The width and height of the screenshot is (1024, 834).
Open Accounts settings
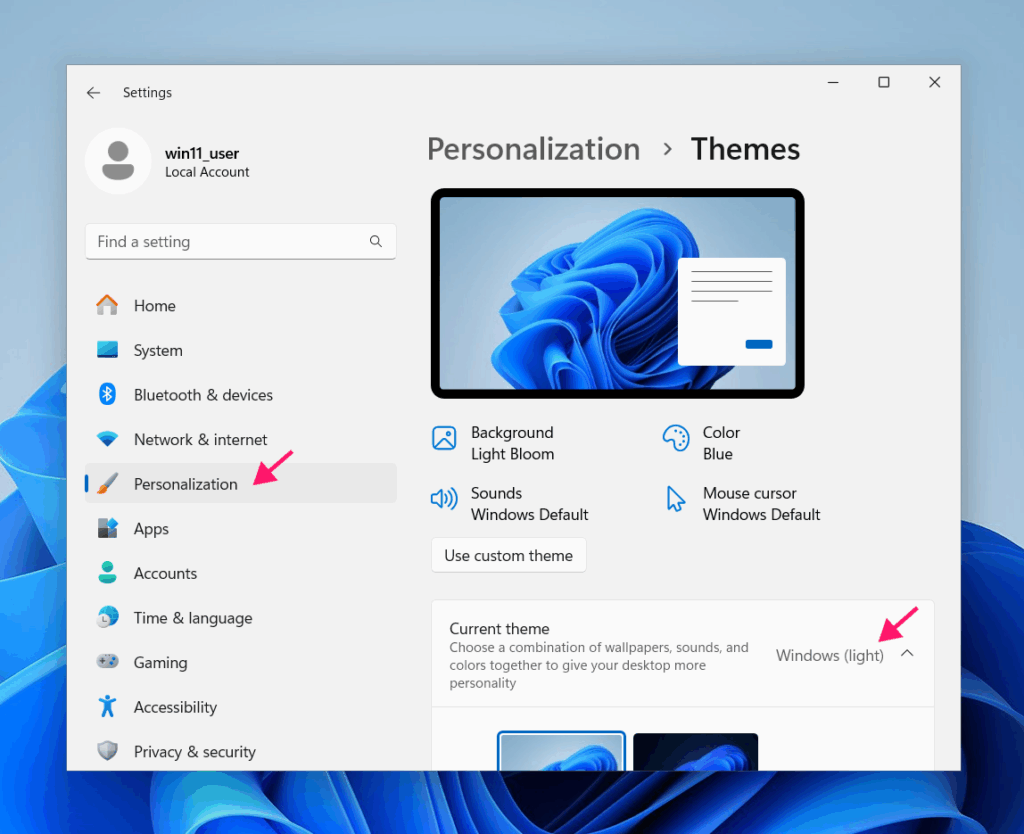[240, 573]
